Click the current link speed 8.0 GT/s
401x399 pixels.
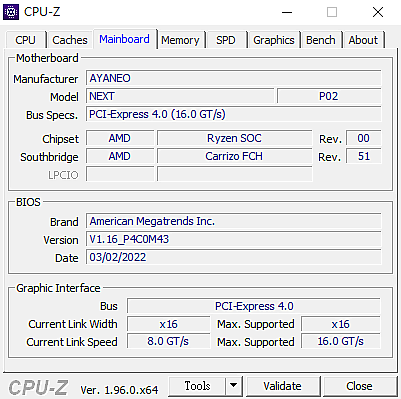[x=169, y=342]
